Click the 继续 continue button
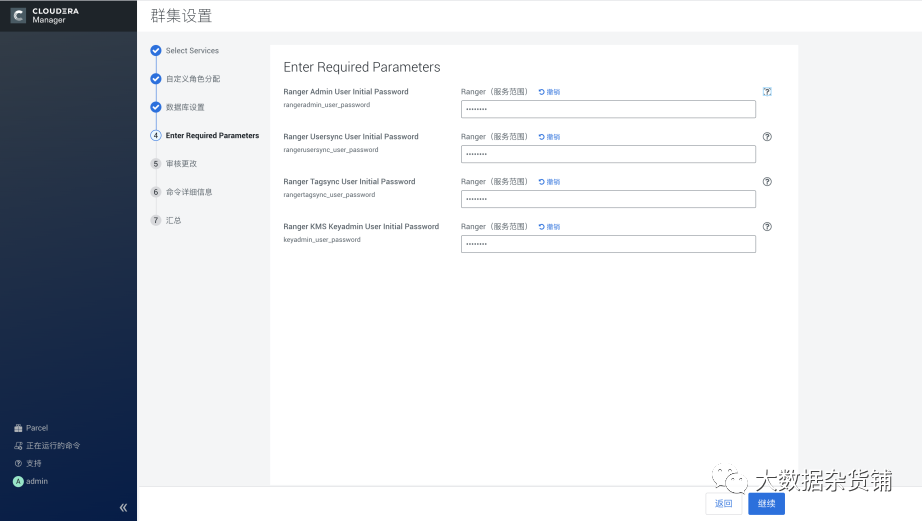Image resolution: width=922 pixels, height=521 pixels. point(766,503)
